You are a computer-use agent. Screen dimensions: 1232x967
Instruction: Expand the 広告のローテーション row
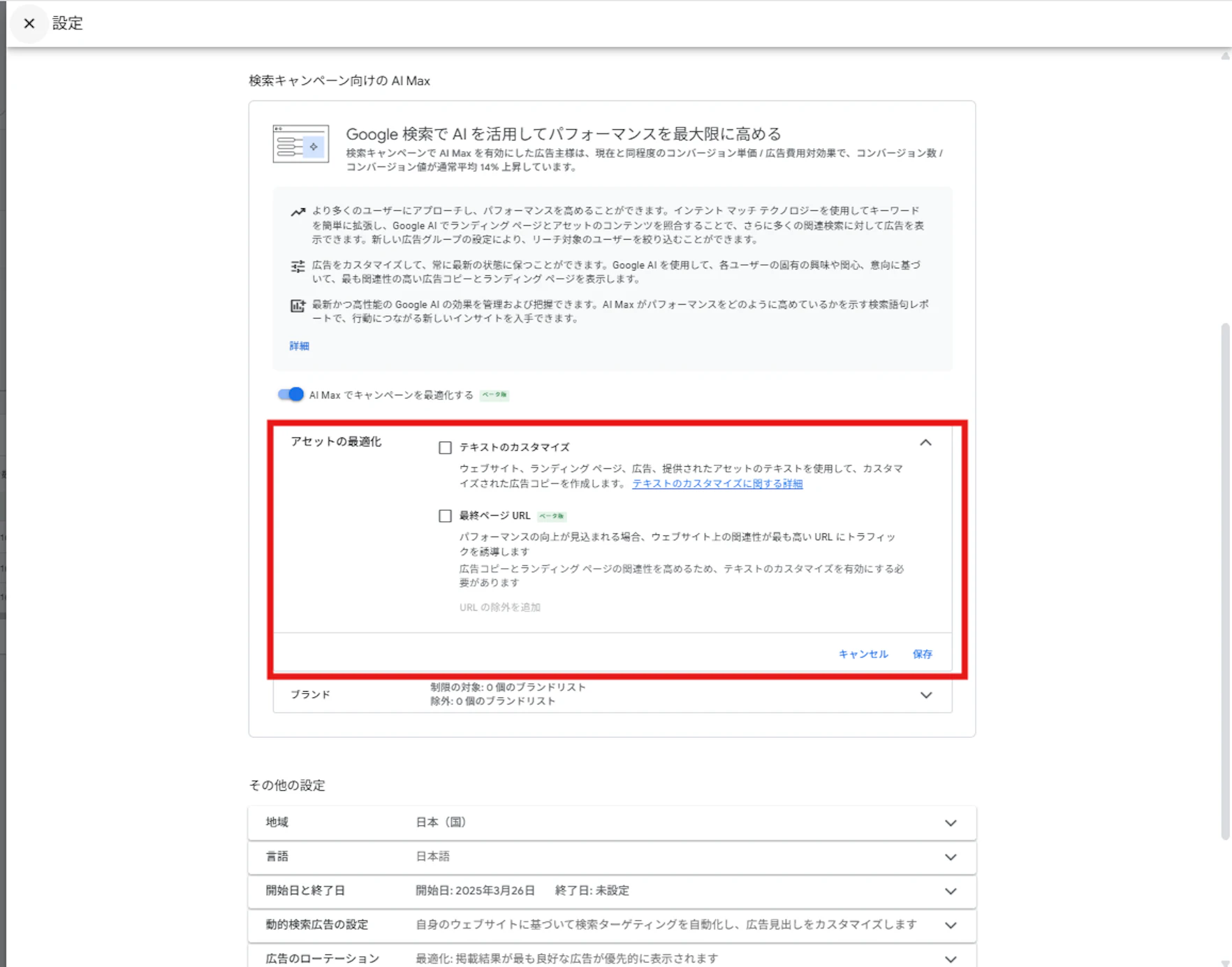[x=612, y=957]
